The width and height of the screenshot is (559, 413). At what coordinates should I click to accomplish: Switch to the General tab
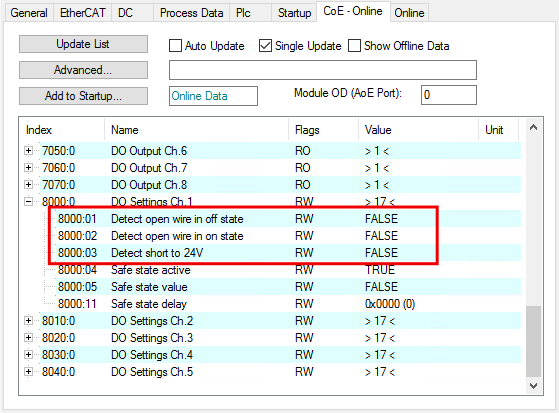click(x=29, y=13)
